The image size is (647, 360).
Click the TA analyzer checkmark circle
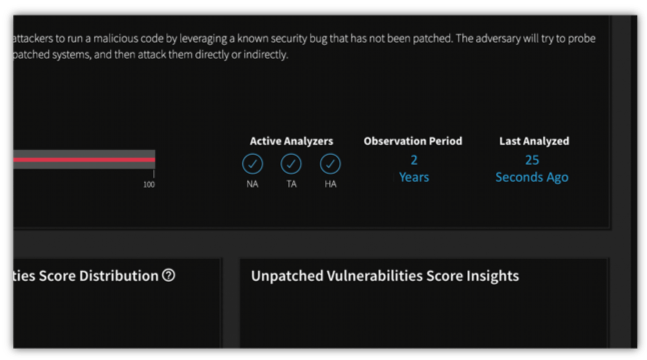point(291,164)
